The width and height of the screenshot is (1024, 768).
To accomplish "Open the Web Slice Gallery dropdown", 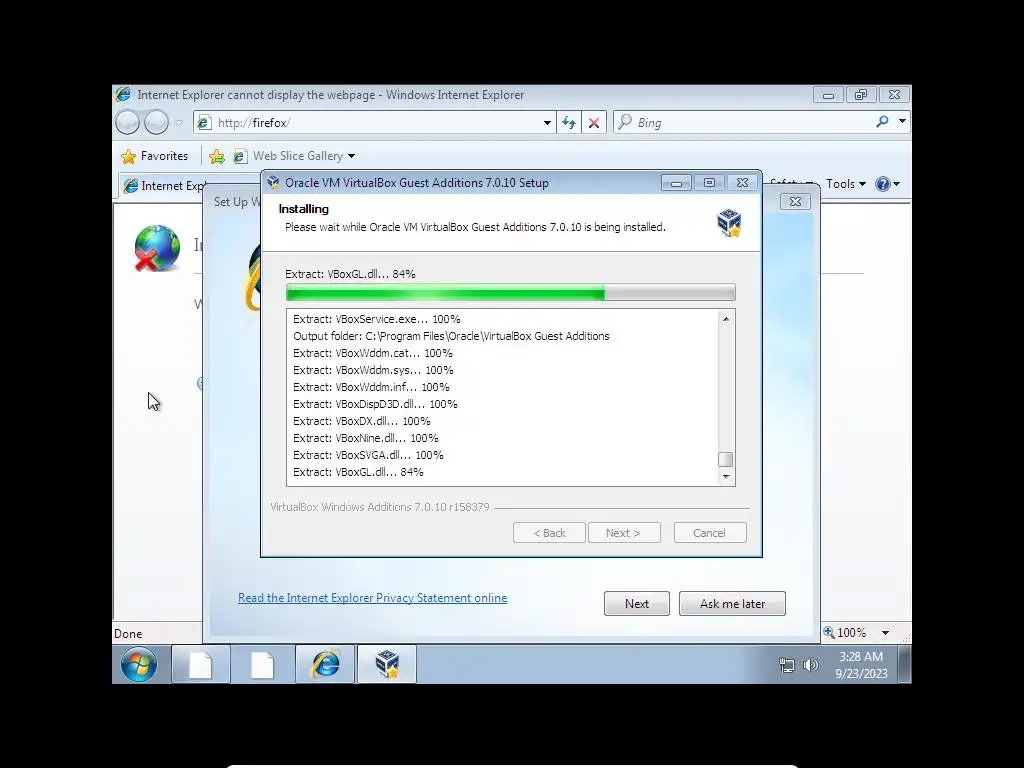I will pyautogui.click(x=351, y=156).
